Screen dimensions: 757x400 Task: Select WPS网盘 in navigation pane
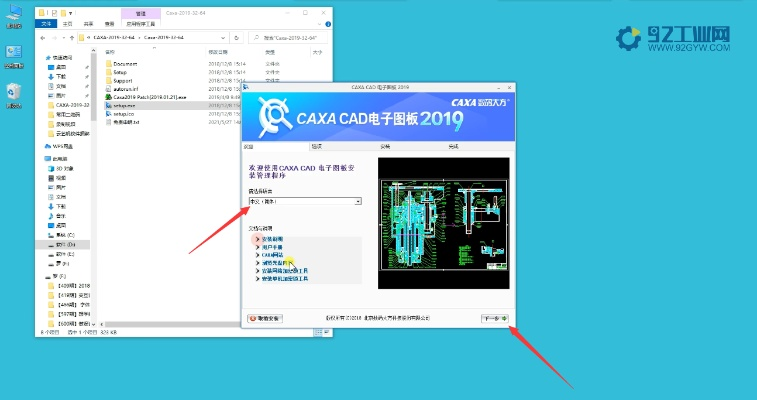(x=59, y=146)
